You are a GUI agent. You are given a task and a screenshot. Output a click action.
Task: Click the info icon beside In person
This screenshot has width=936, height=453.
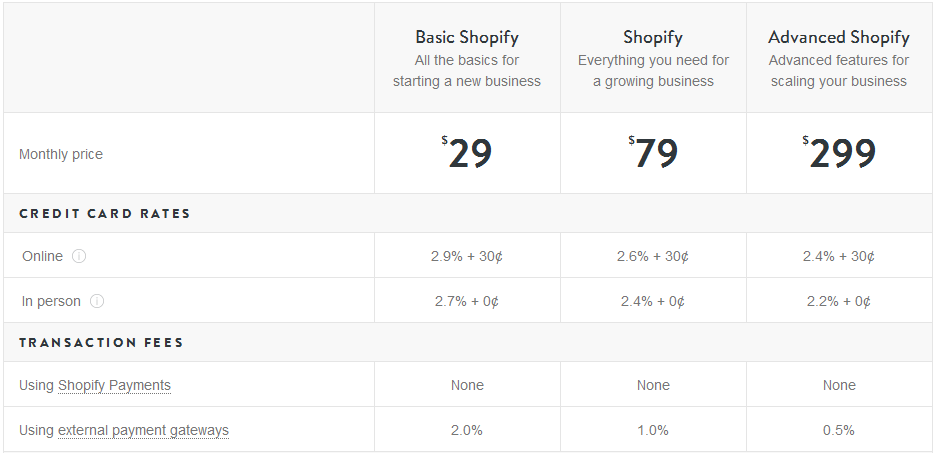pyautogui.click(x=97, y=301)
